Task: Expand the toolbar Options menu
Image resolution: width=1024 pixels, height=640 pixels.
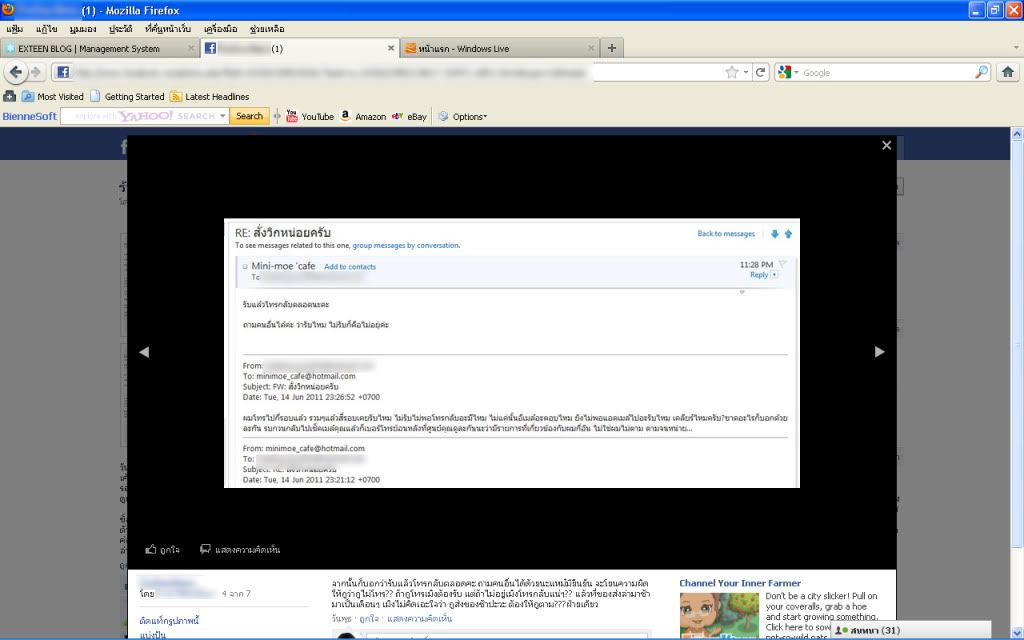Action: (463, 116)
